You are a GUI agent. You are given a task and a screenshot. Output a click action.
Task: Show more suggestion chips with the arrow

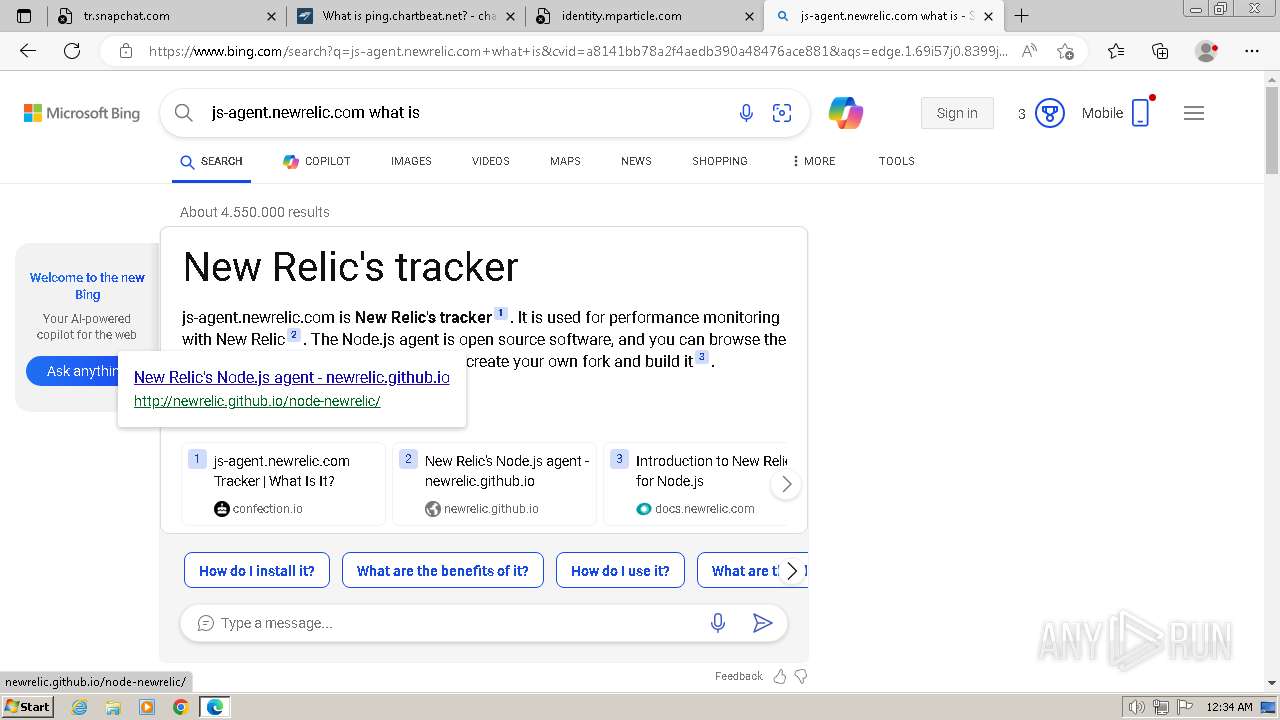click(792, 571)
